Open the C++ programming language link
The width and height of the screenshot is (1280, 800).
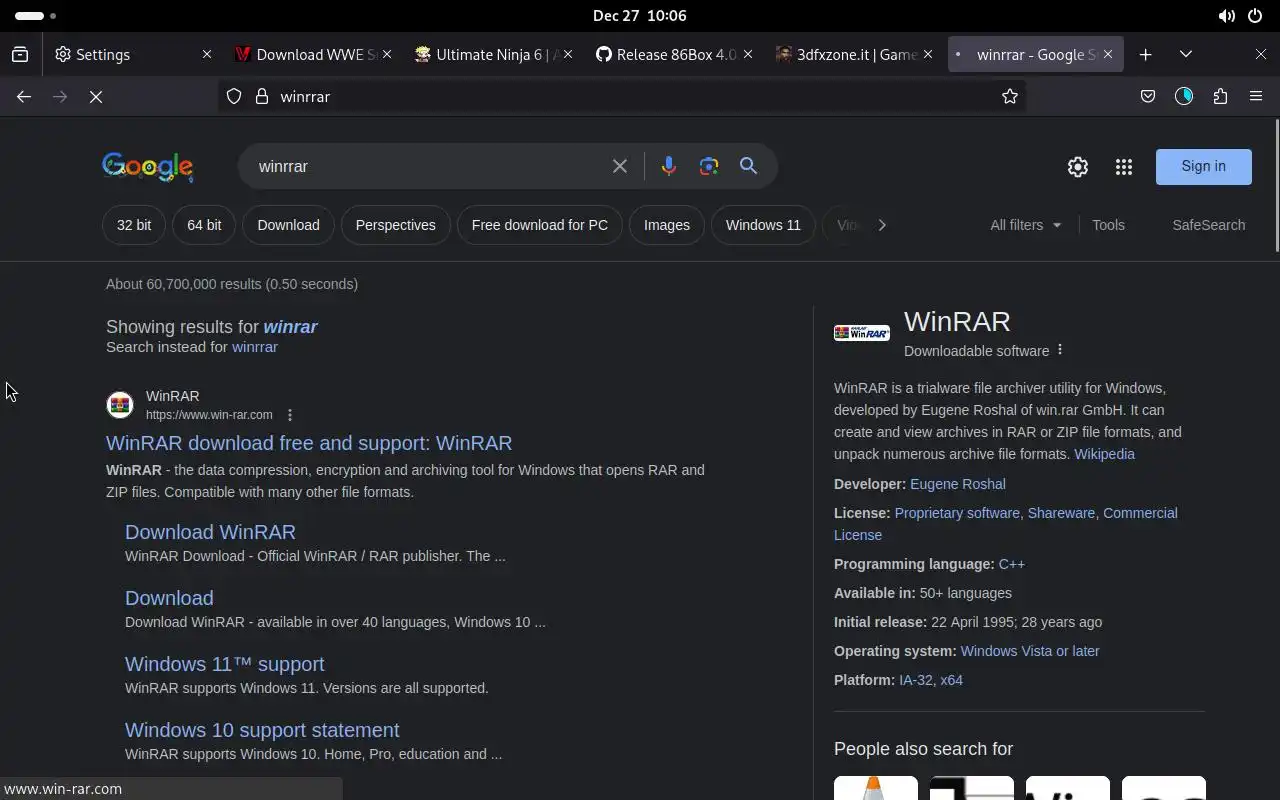point(1011,564)
